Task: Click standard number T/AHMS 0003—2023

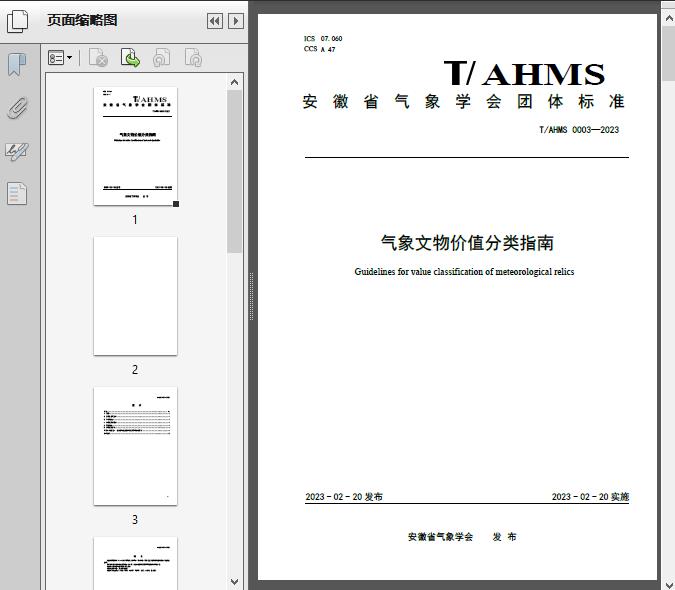Action: point(579,130)
